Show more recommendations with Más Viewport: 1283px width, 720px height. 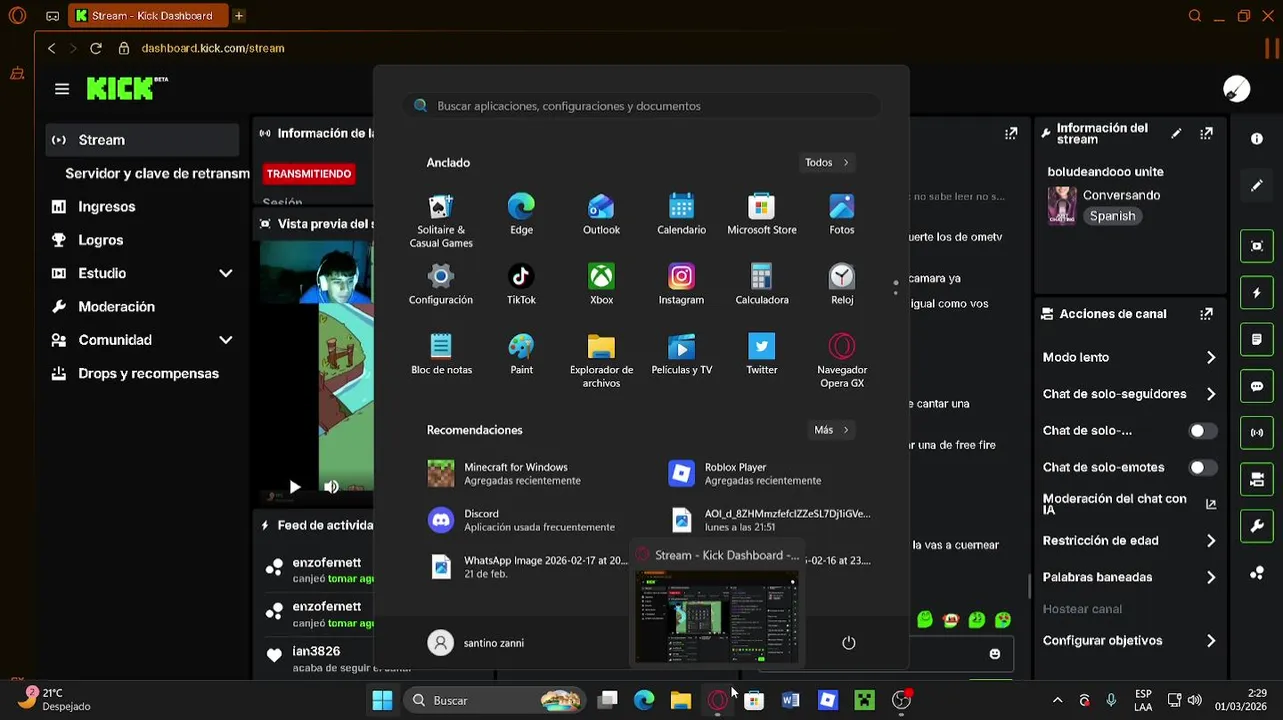click(831, 430)
